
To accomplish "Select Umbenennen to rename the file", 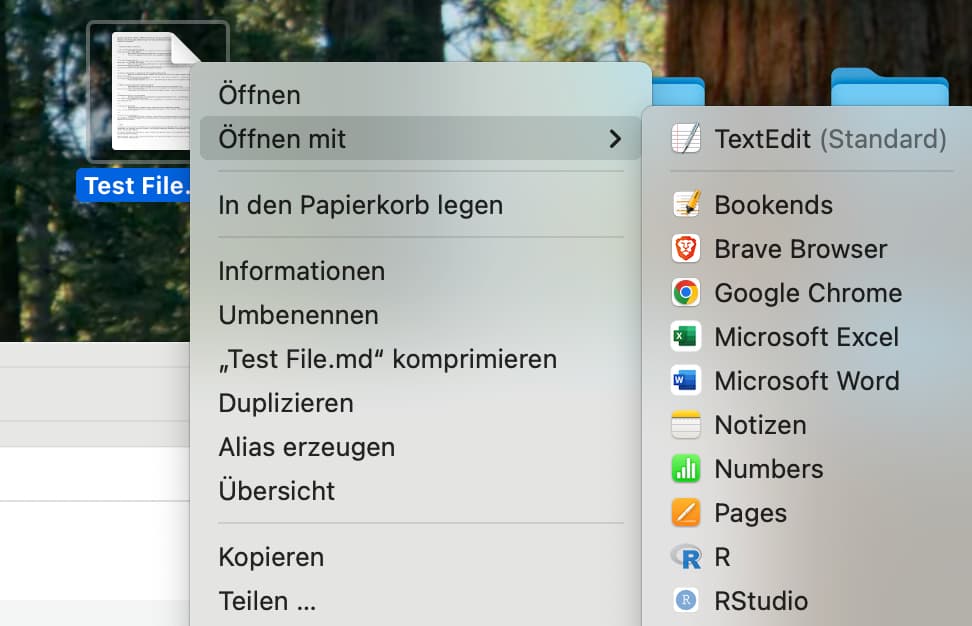I will click(298, 315).
